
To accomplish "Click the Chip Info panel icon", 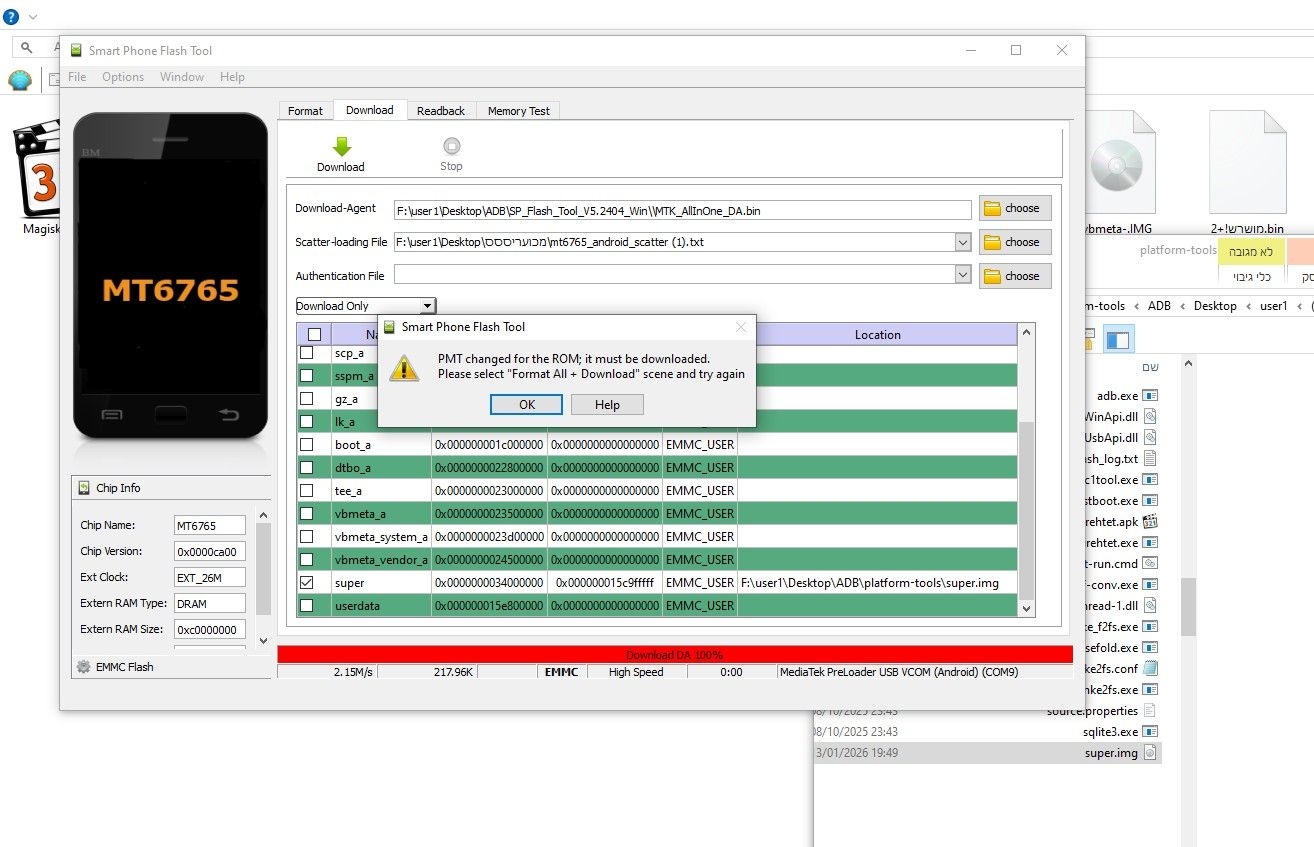I will pyautogui.click(x=83, y=488).
